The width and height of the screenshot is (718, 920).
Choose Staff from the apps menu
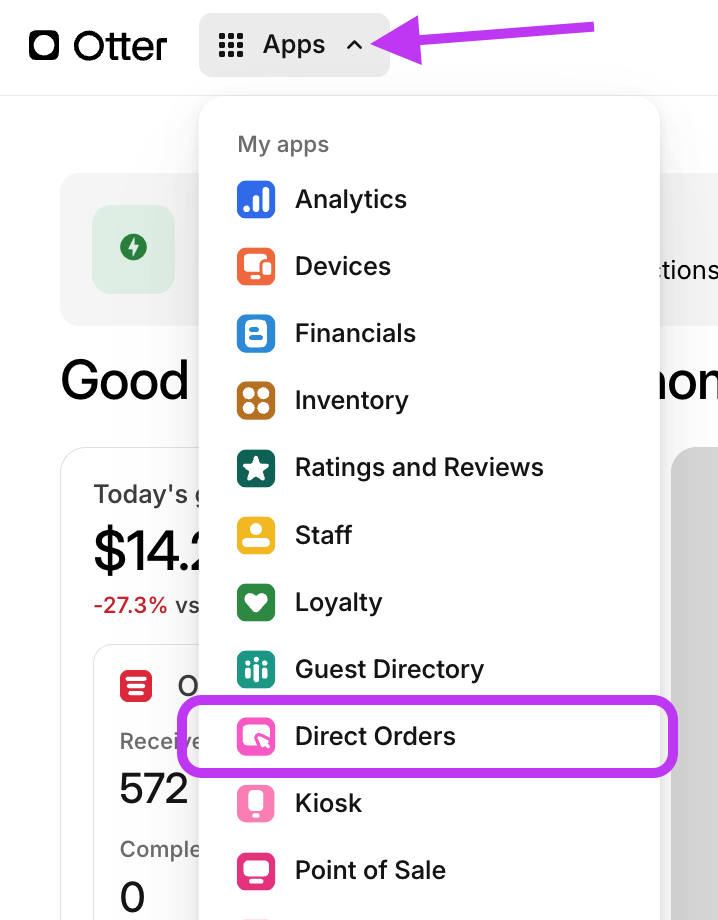(323, 534)
